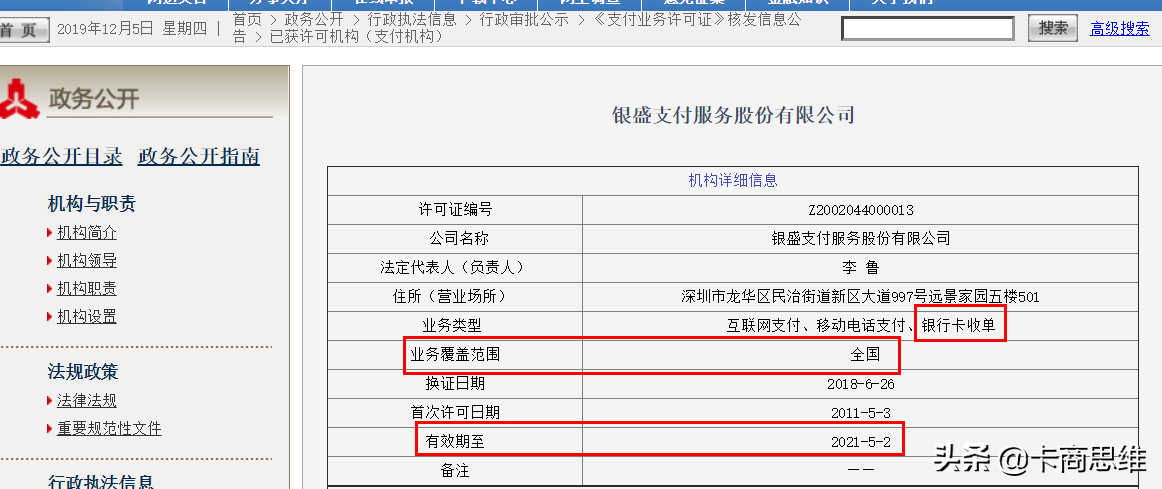1162x489 pixels.
Task: Click the date value 2018-6-26
Action: [860, 385]
